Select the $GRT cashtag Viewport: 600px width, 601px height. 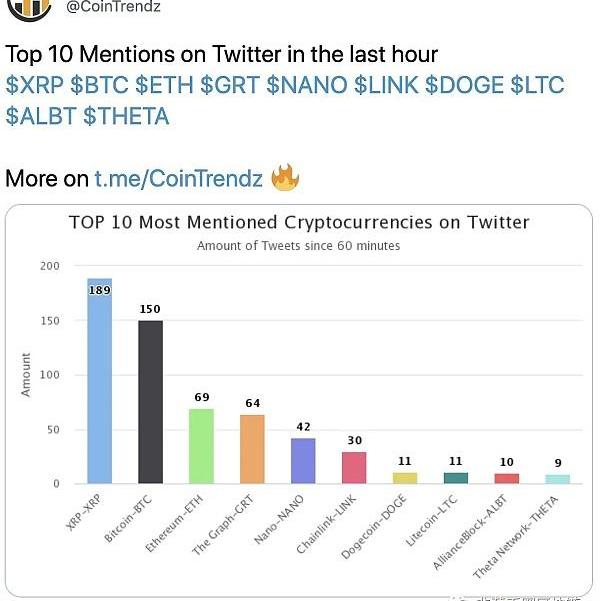click(x=230, y=86)
